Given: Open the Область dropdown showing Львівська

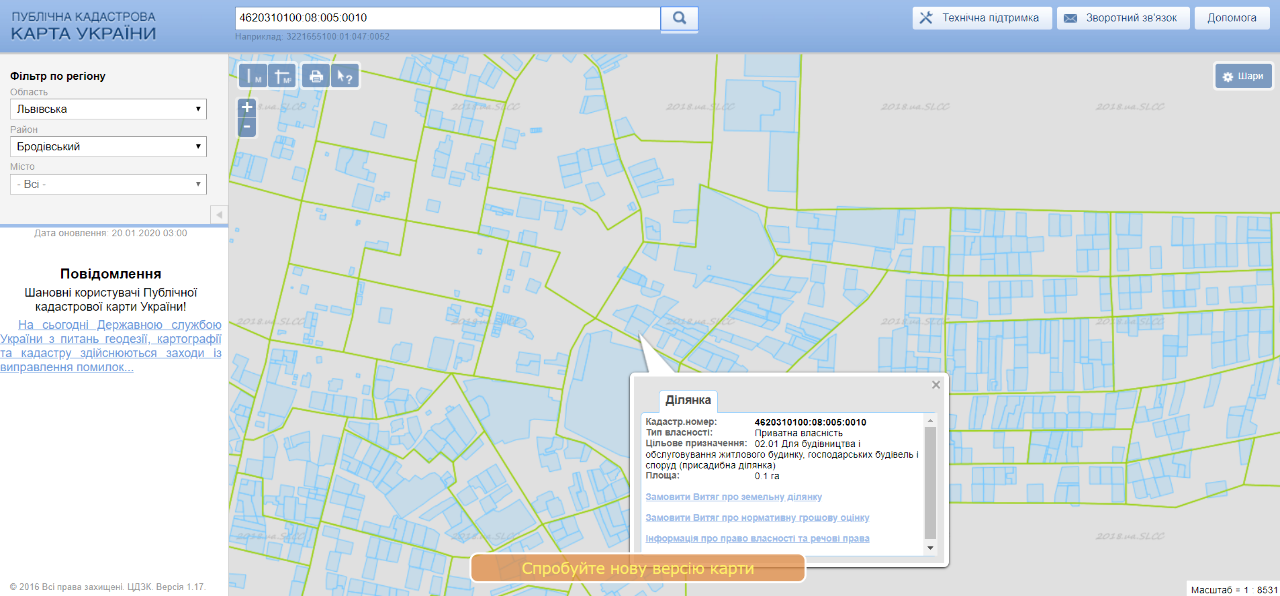Looking at the screenshot, I should 108,109.
